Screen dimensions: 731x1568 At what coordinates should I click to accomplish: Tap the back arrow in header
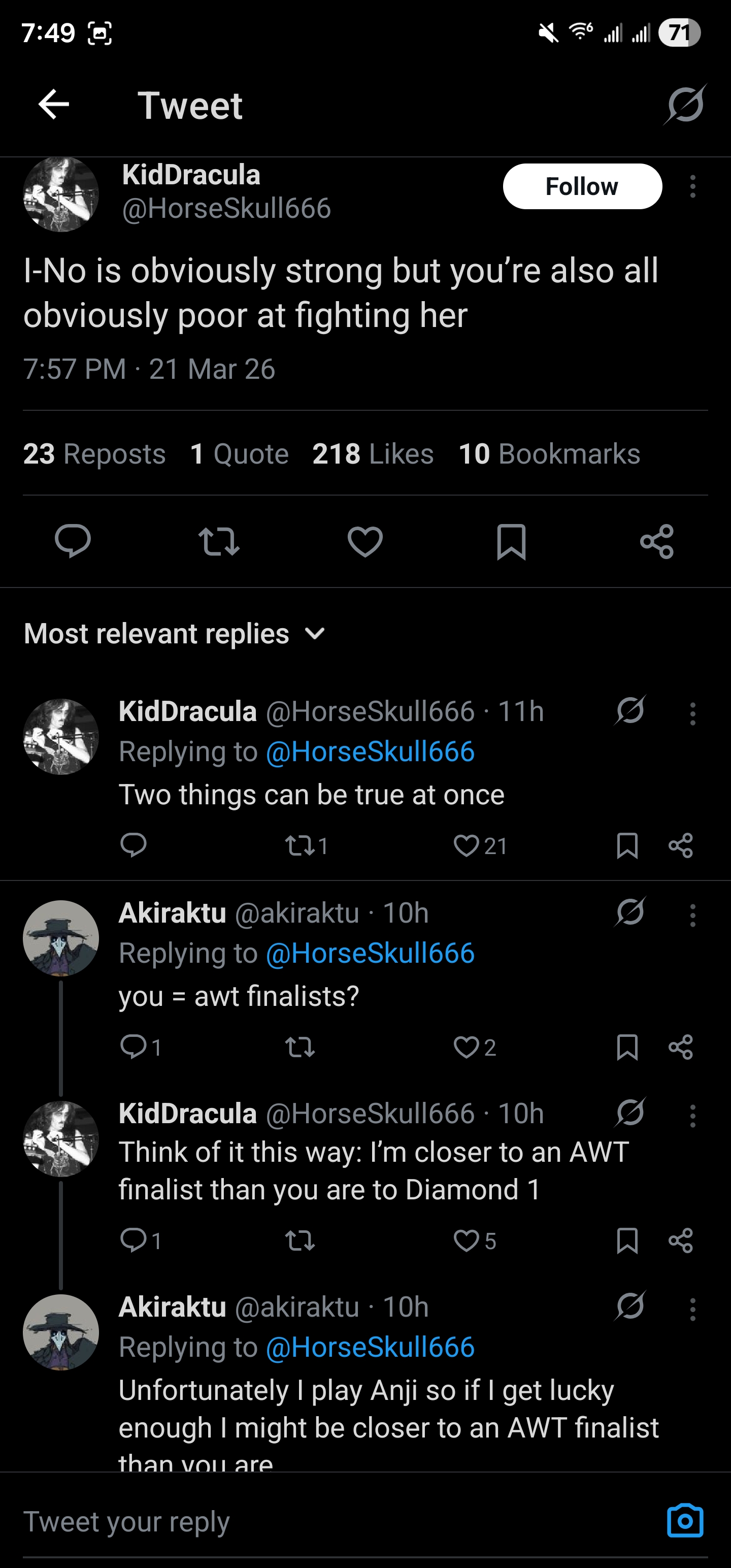[x=54, y=105]
